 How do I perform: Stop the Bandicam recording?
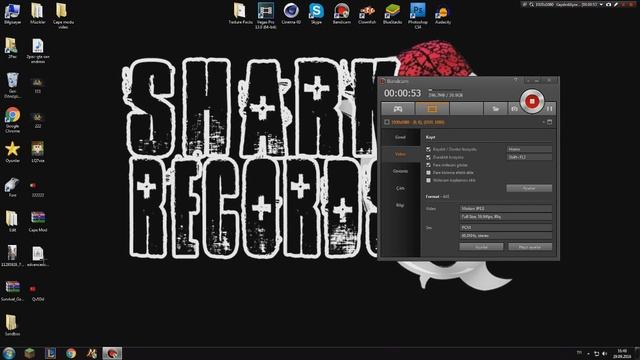point(531,101)
